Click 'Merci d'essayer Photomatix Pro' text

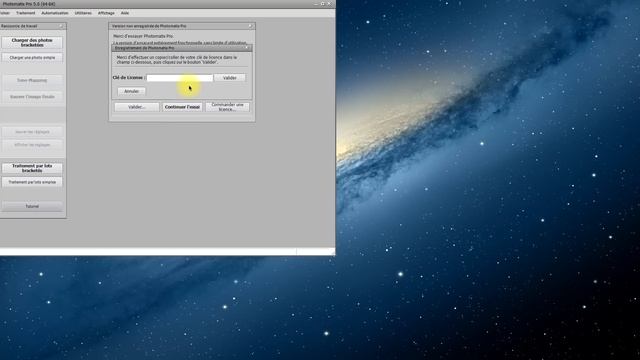[x=143, y=36]
